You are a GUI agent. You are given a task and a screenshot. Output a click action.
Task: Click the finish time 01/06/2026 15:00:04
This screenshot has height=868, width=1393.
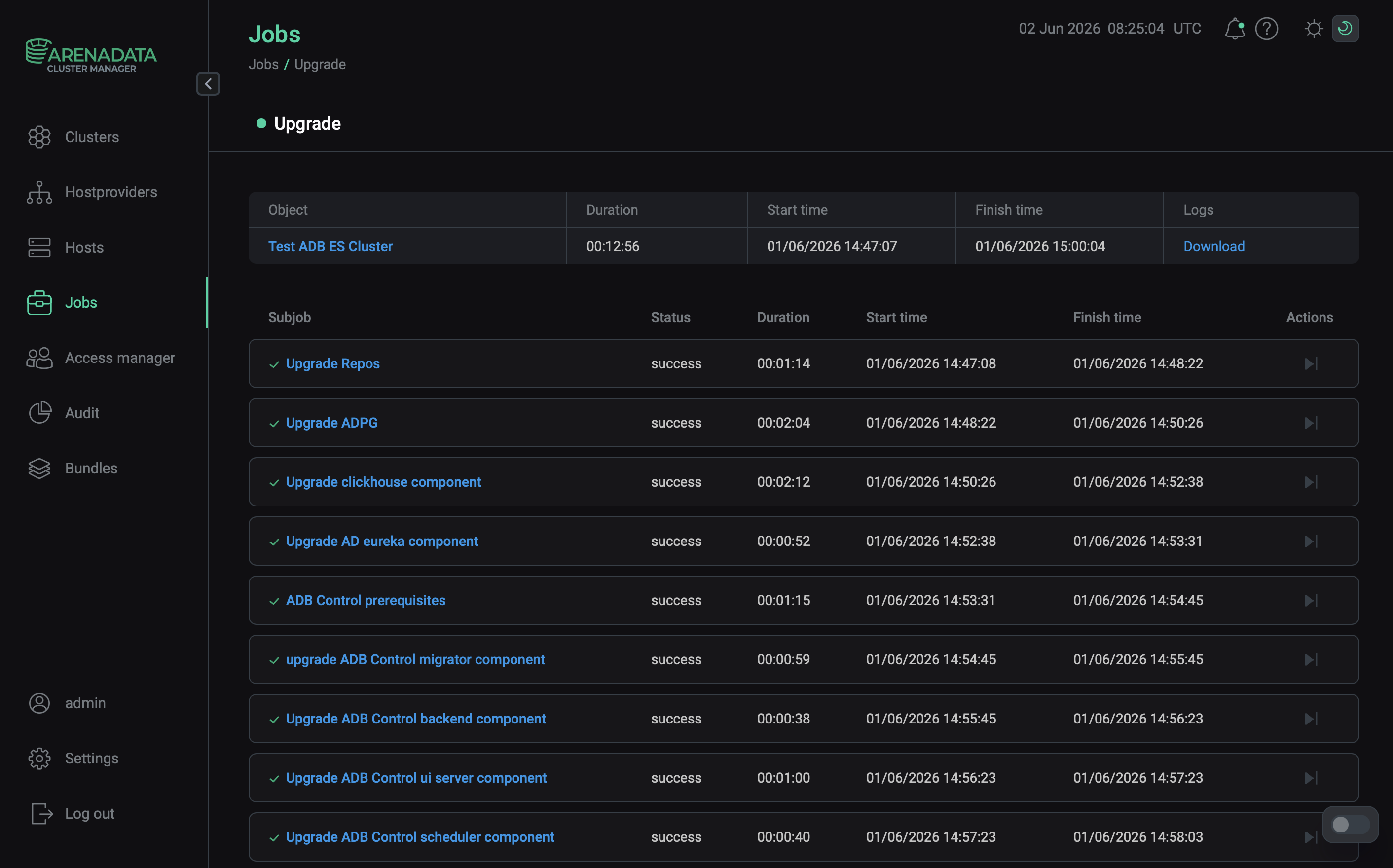[1040, 246]
